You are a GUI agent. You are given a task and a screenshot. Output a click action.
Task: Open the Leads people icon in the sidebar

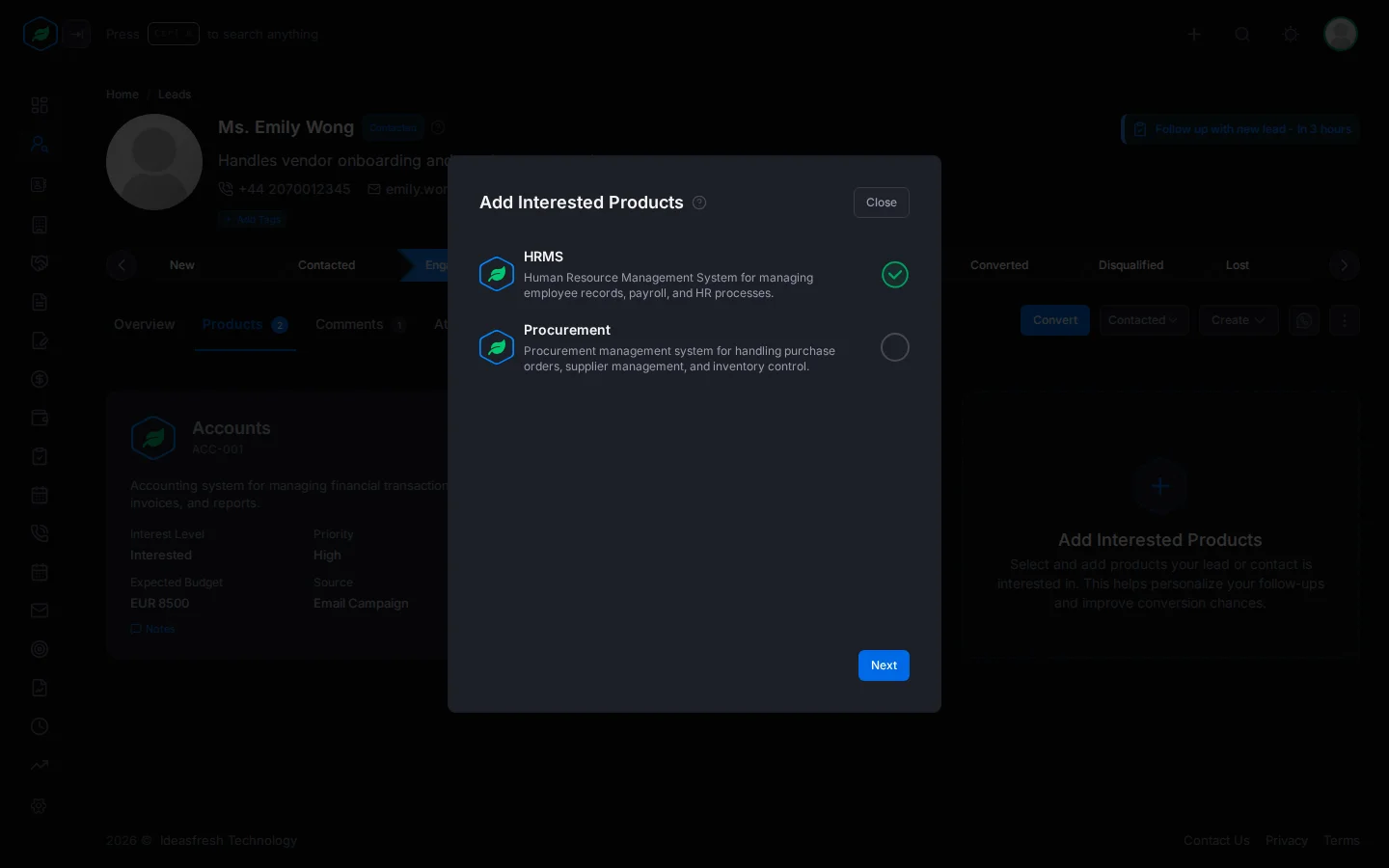(40, 144)
